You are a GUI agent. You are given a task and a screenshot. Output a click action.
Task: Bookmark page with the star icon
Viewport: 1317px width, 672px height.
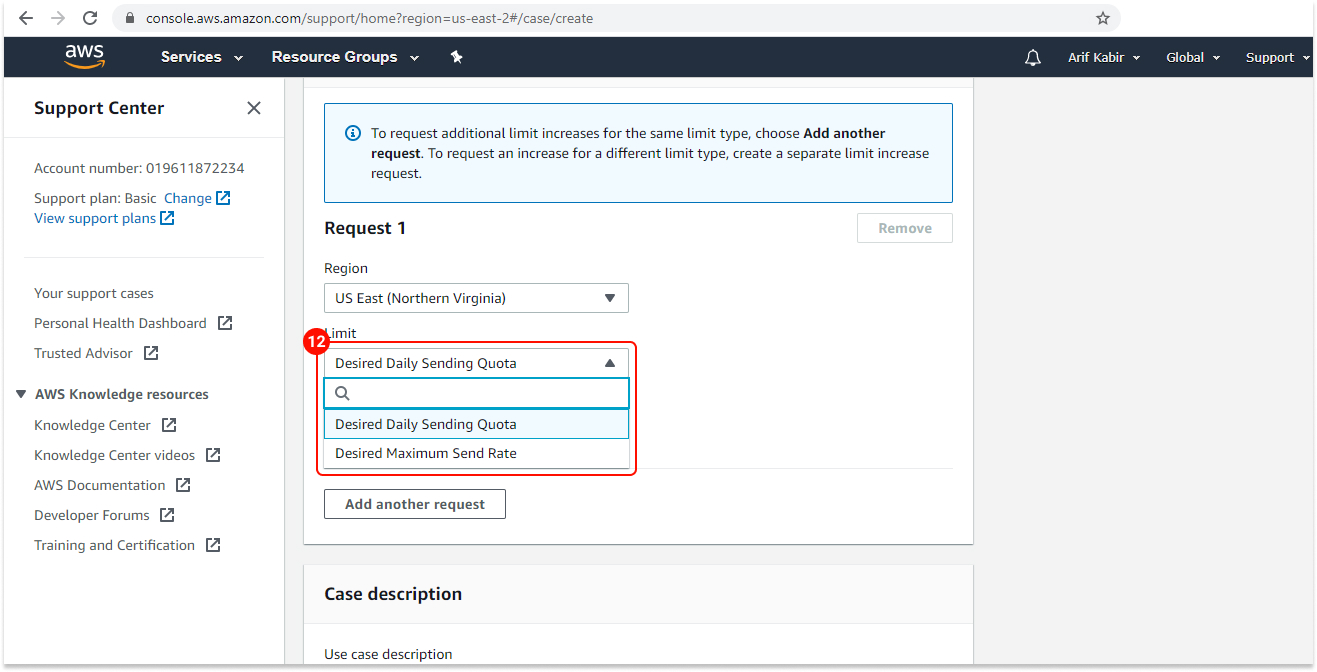pos(1103,18)
